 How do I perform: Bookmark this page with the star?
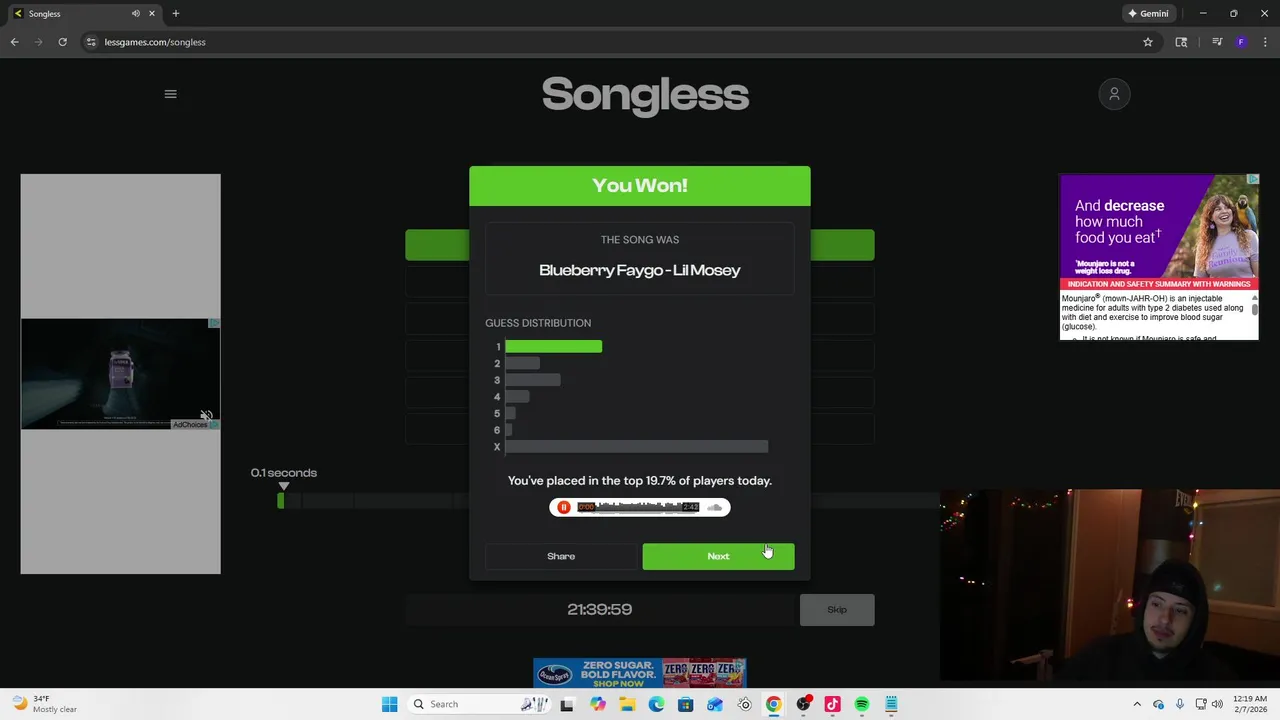pyautogui.click(x=1148, y=42)
